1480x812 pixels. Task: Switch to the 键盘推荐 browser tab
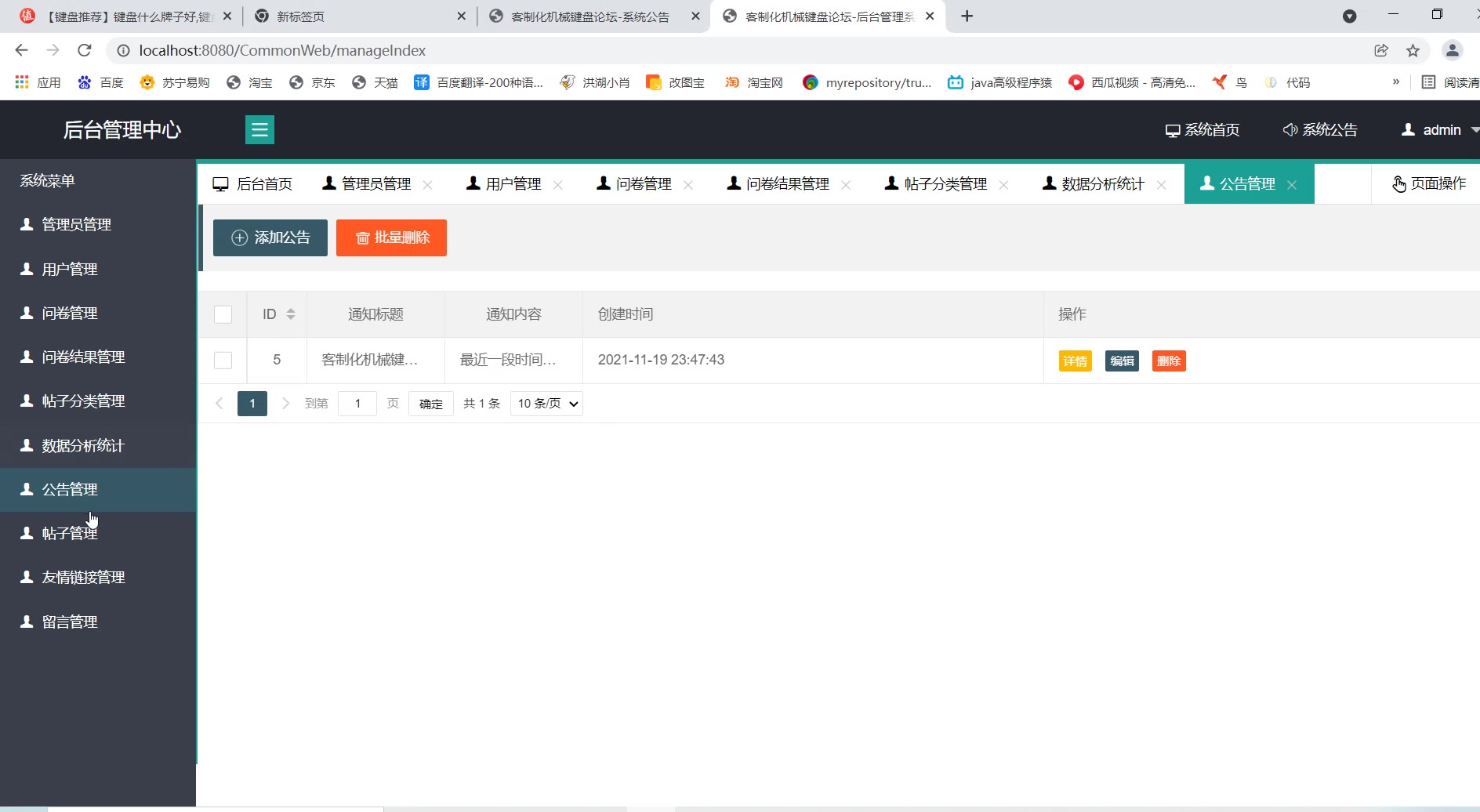(x=125, y=16)
